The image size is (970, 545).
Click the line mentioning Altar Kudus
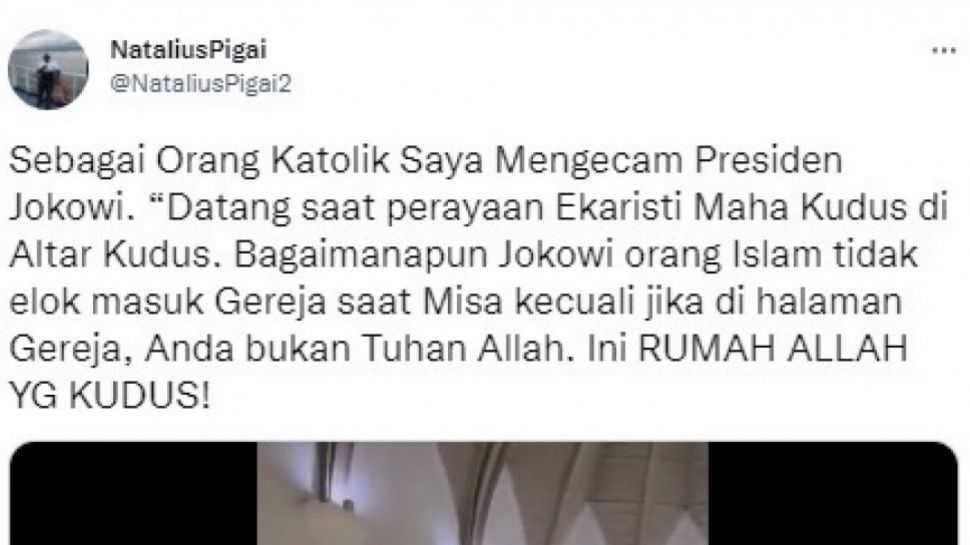click(463, 255)
